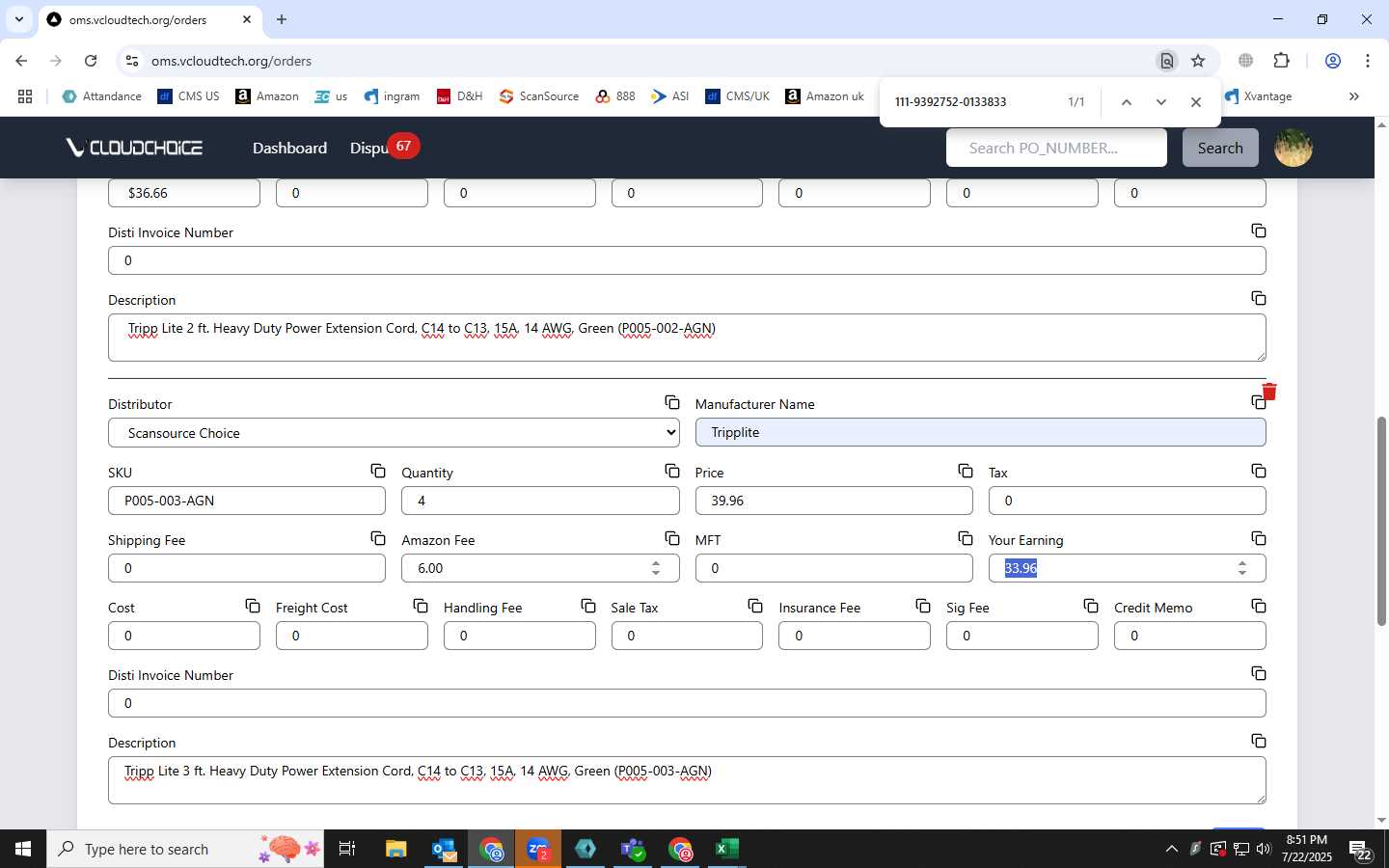Go to next find-in-page match
The height and width of the screenshot is (868, 1389).
pyautogui.click(x=1161, y=102)
